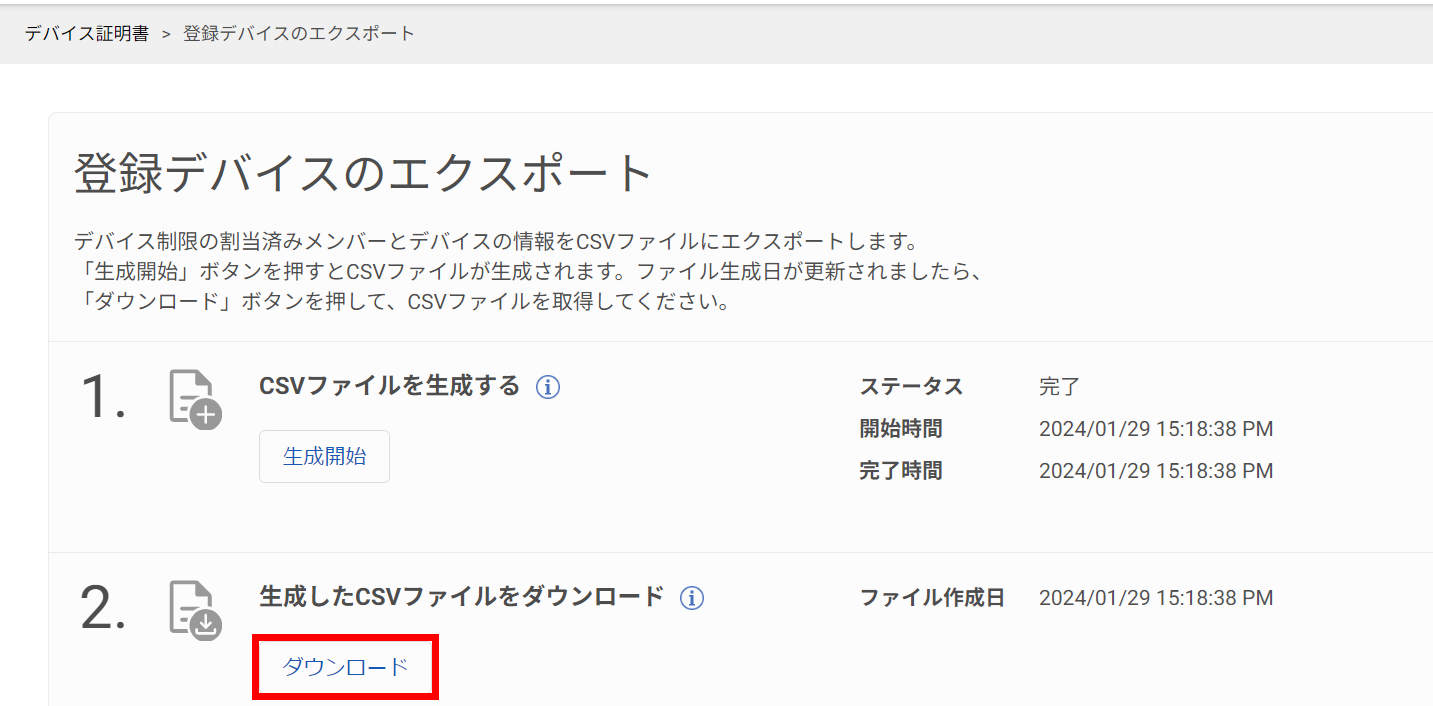The image size is (1433, 706).
Task: Click the description line starting with 「生成開始」ボタン
Action: click(531, 272)
